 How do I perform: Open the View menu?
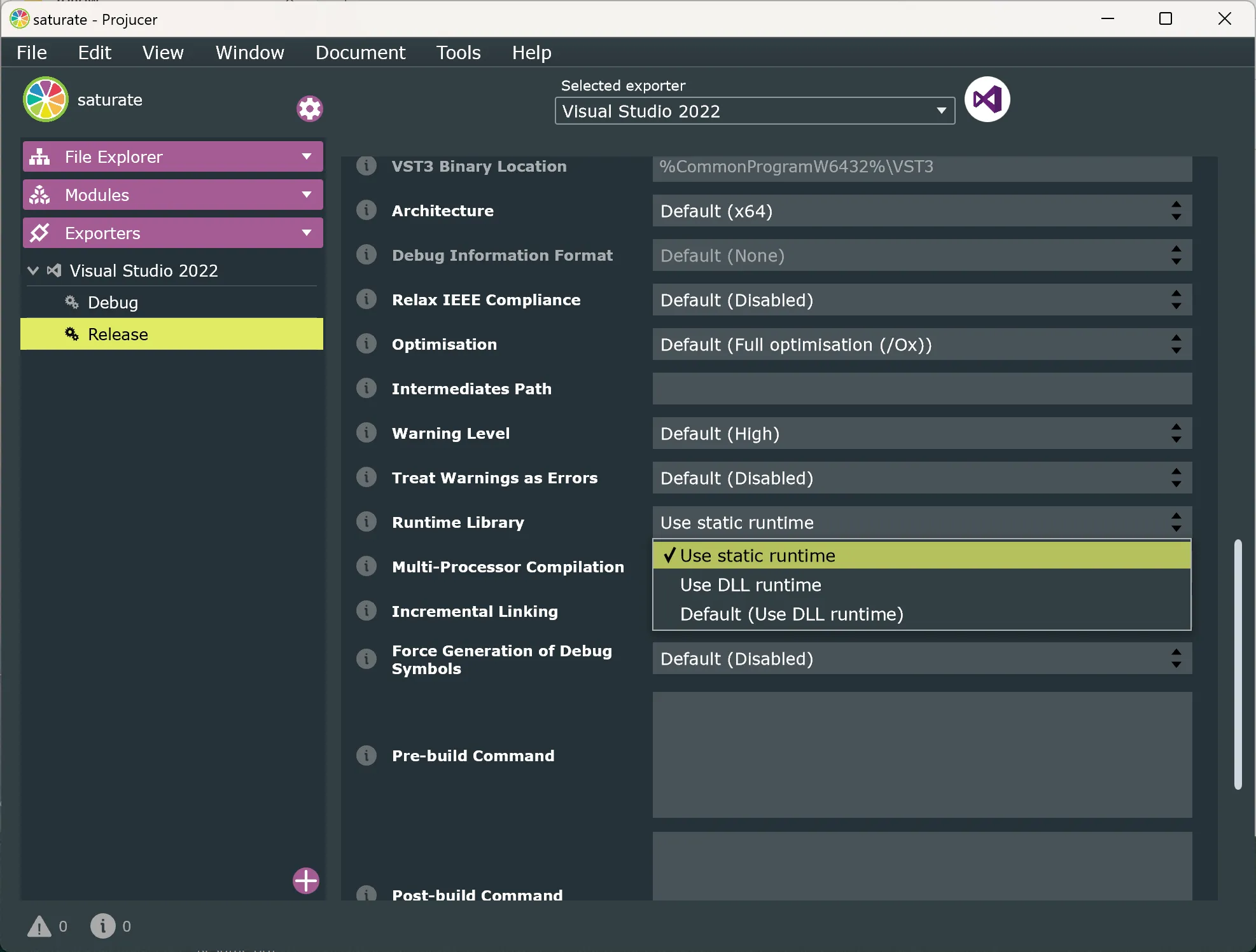[x=163, y=52]
